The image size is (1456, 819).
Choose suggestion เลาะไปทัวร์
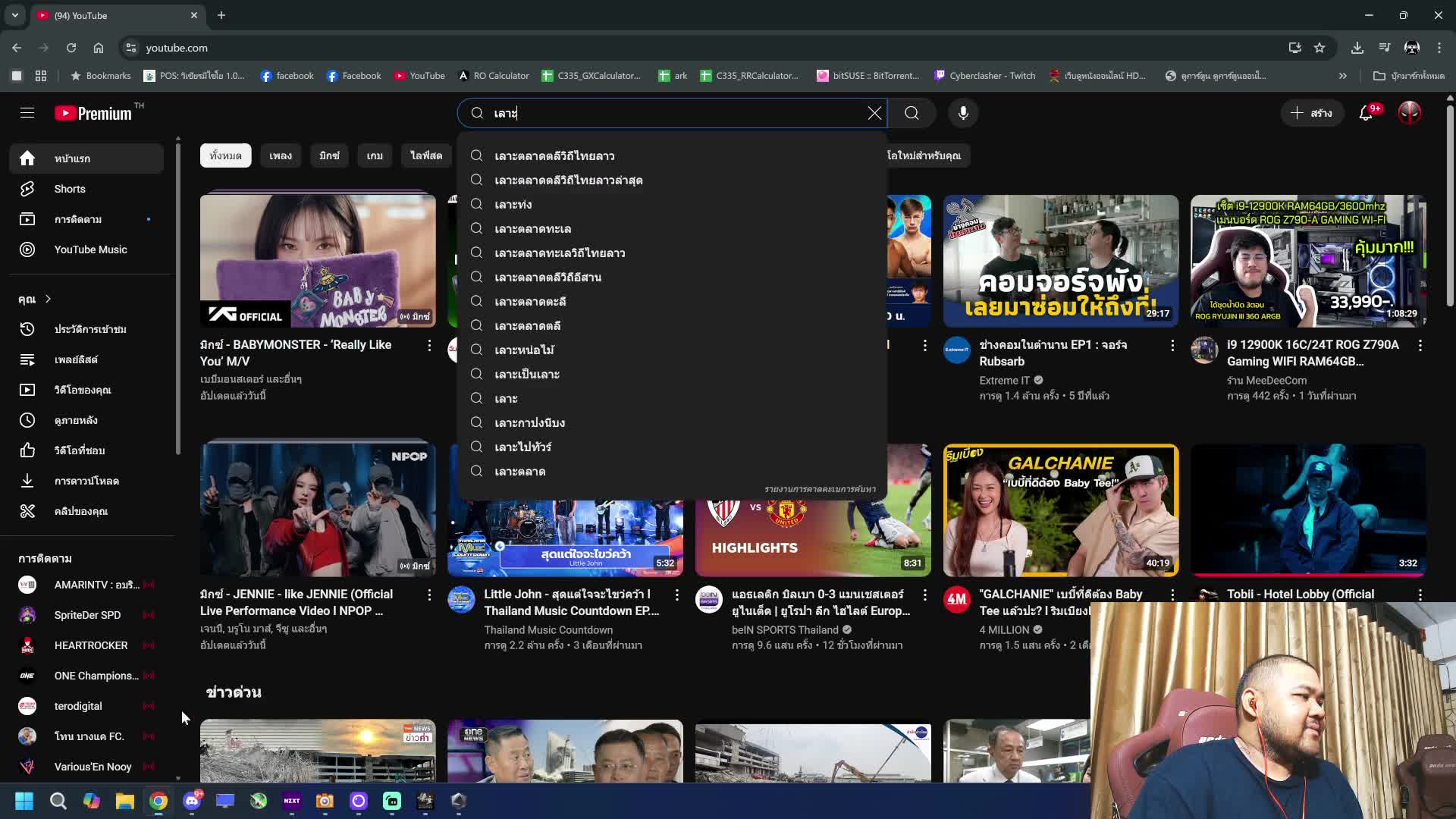pos(672,447)
